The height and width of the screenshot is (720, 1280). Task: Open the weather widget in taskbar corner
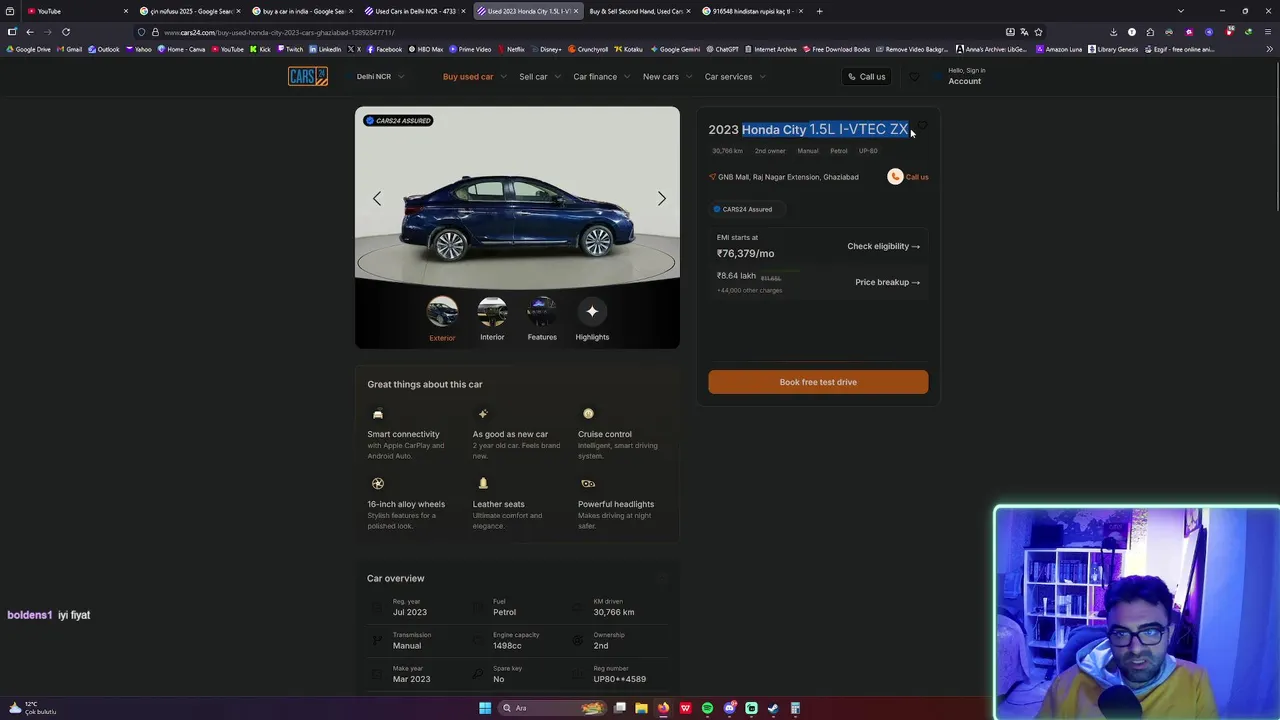(31, 708)
